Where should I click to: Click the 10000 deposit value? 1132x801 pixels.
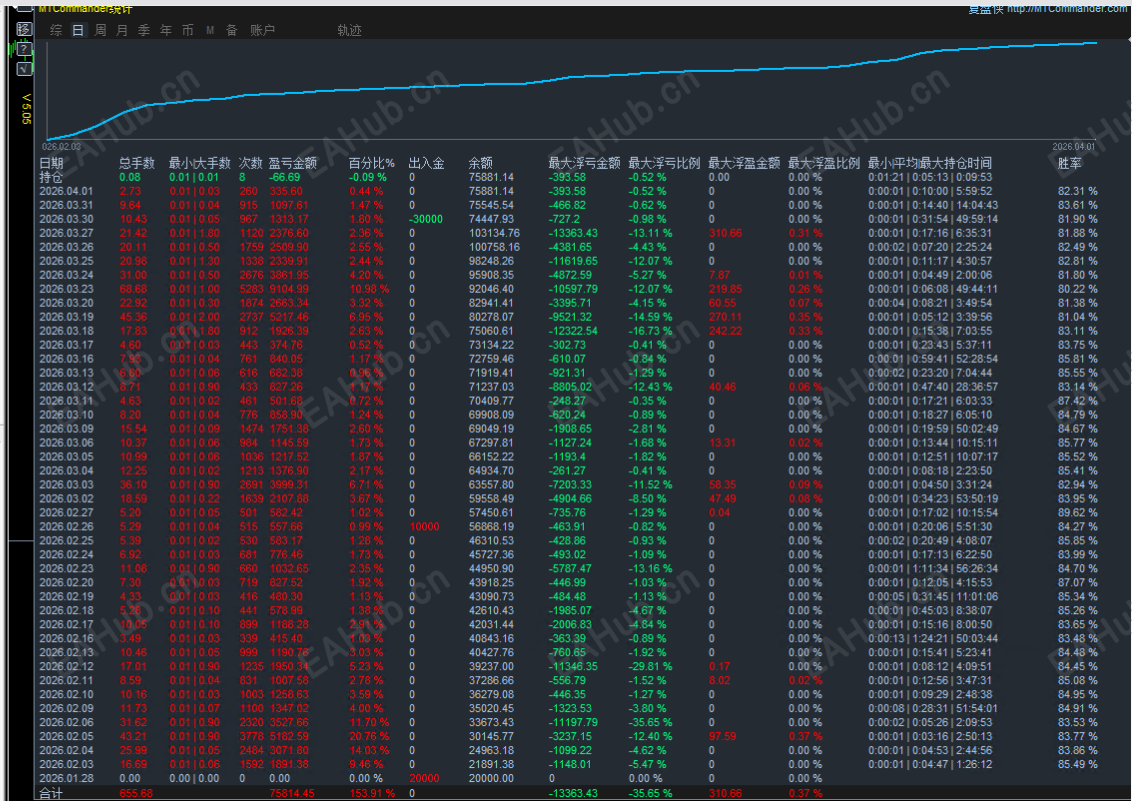(424, 527)
